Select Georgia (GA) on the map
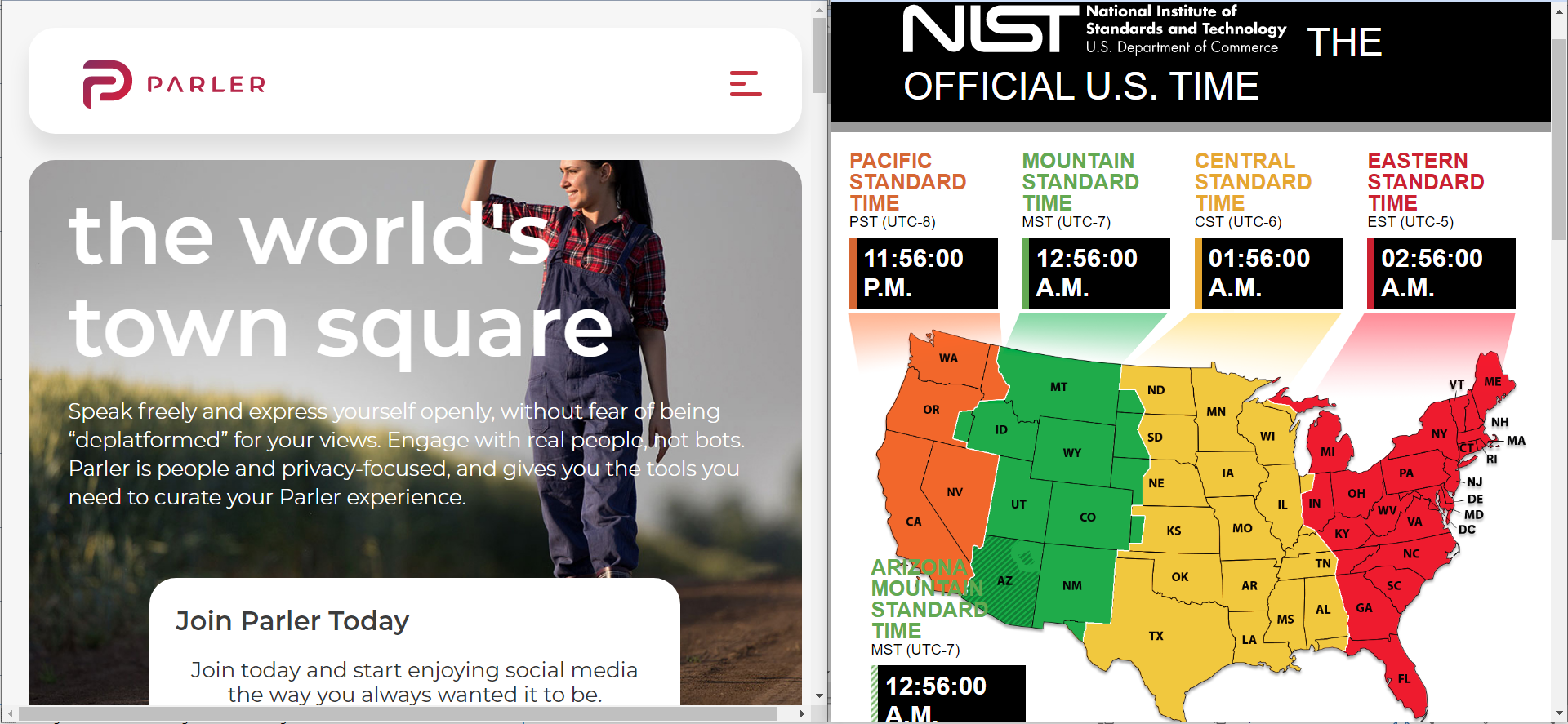Image resolution: width=1568 pixels, height=724 pixels. click(1364, 608)
